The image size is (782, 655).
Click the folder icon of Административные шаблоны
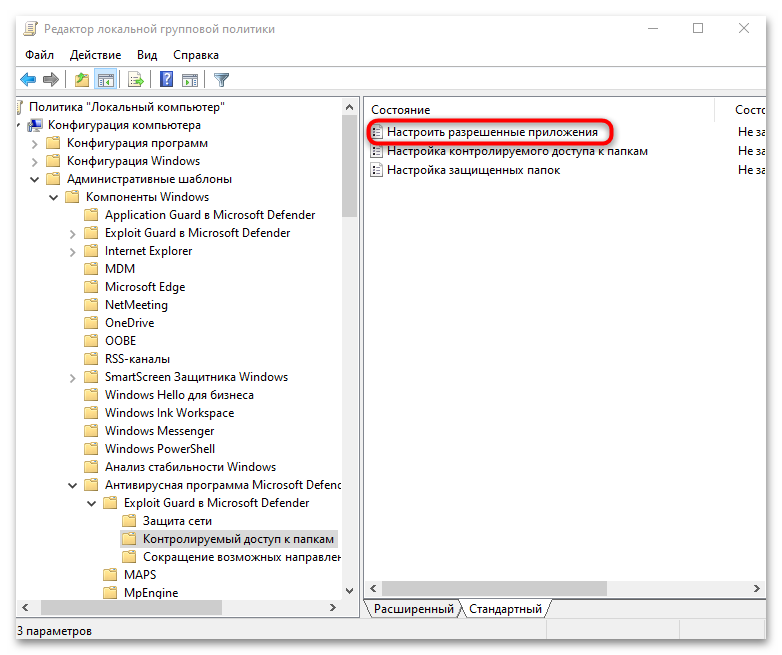(53, 179)
